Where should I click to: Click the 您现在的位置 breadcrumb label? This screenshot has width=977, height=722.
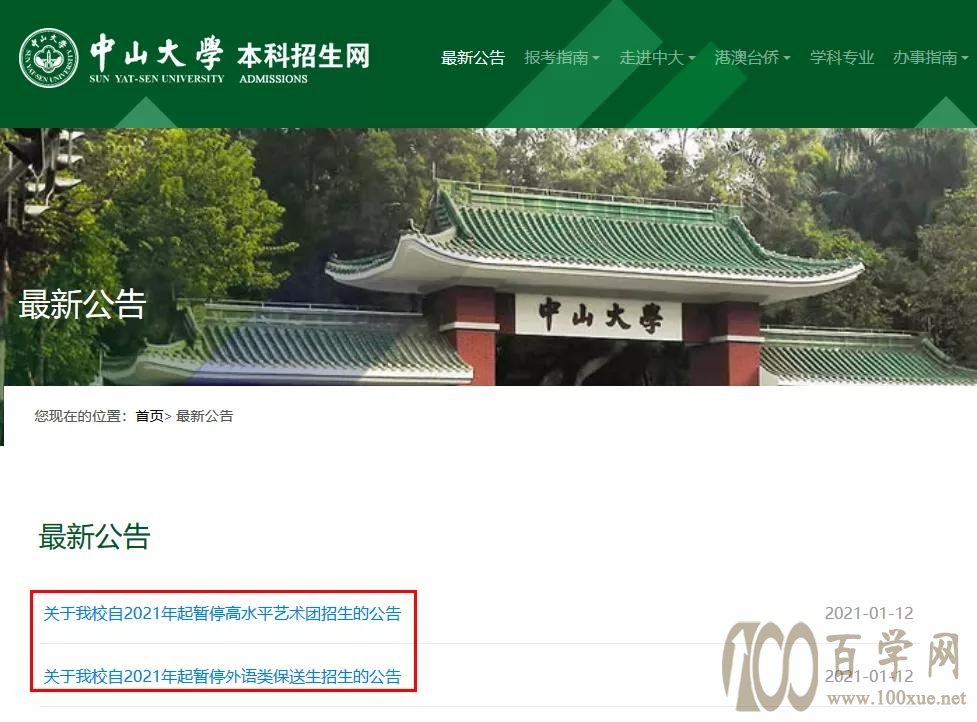pyautogui.click(x=80, y=416)
